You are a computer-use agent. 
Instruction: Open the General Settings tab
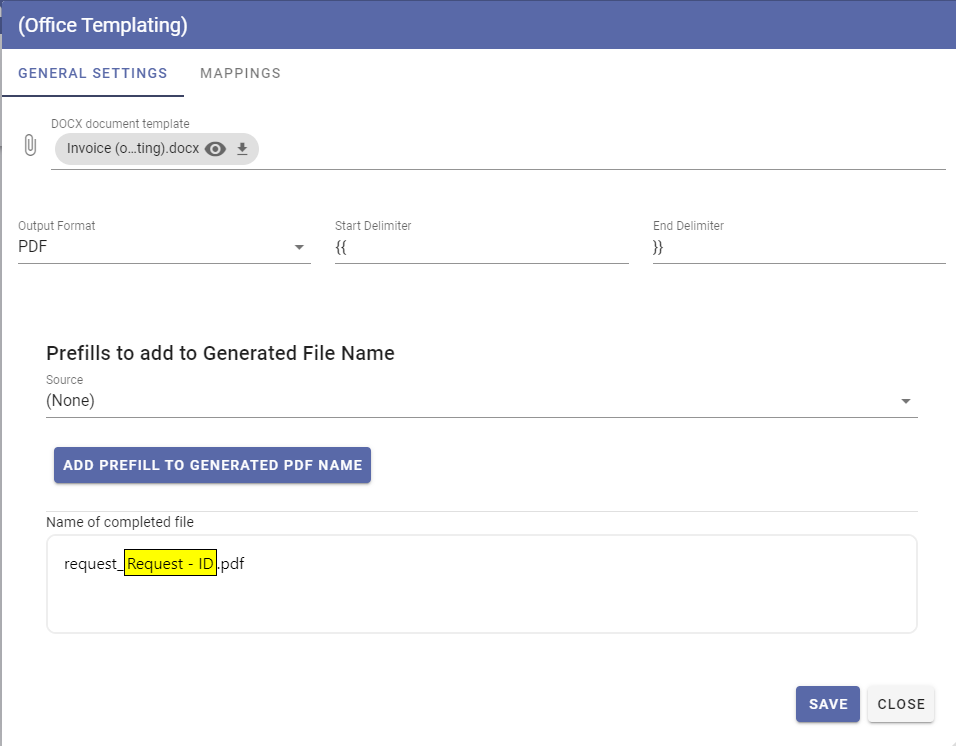[93, 73]
